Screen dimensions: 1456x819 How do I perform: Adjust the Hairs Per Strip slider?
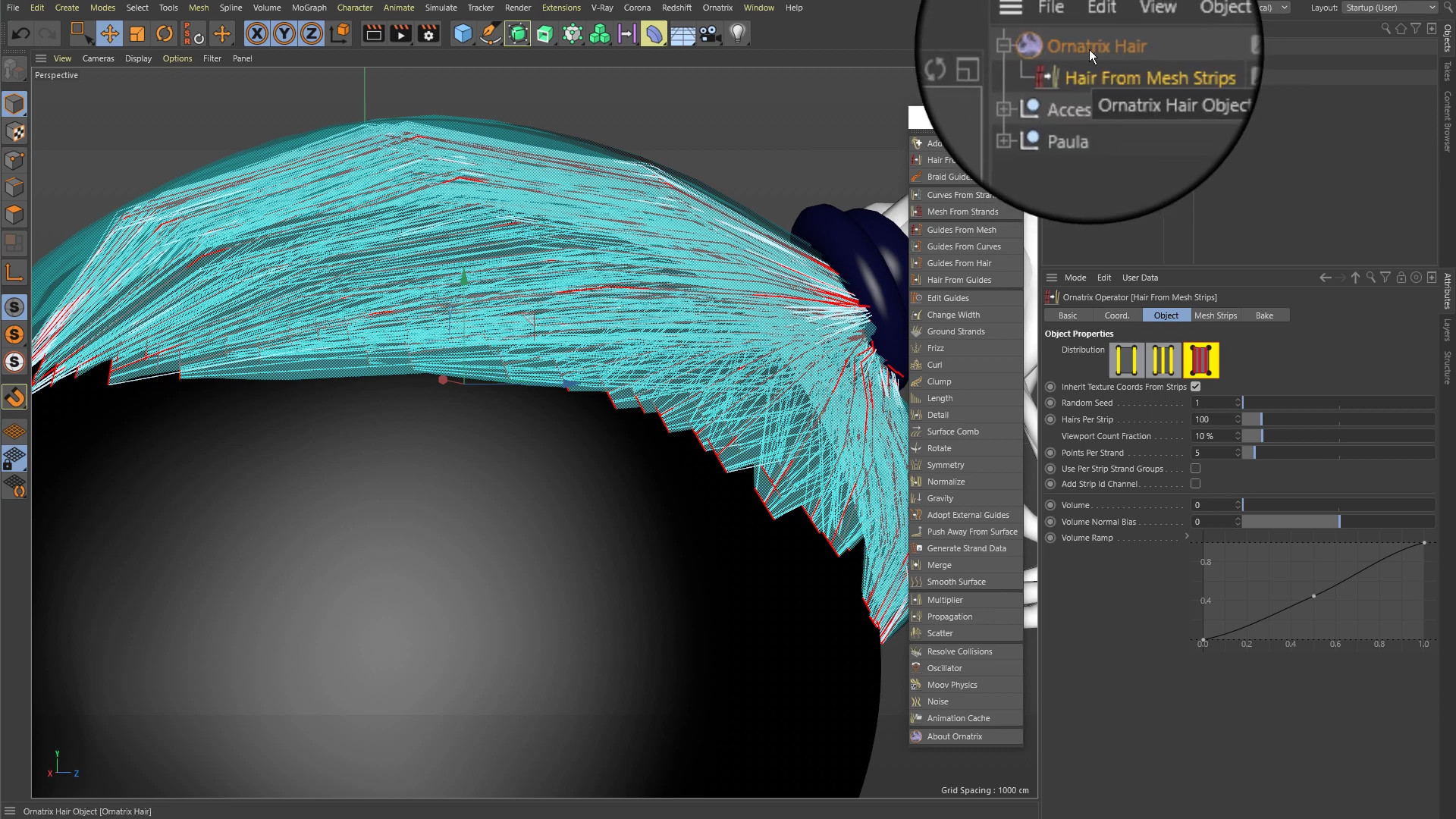point(1338,419)
